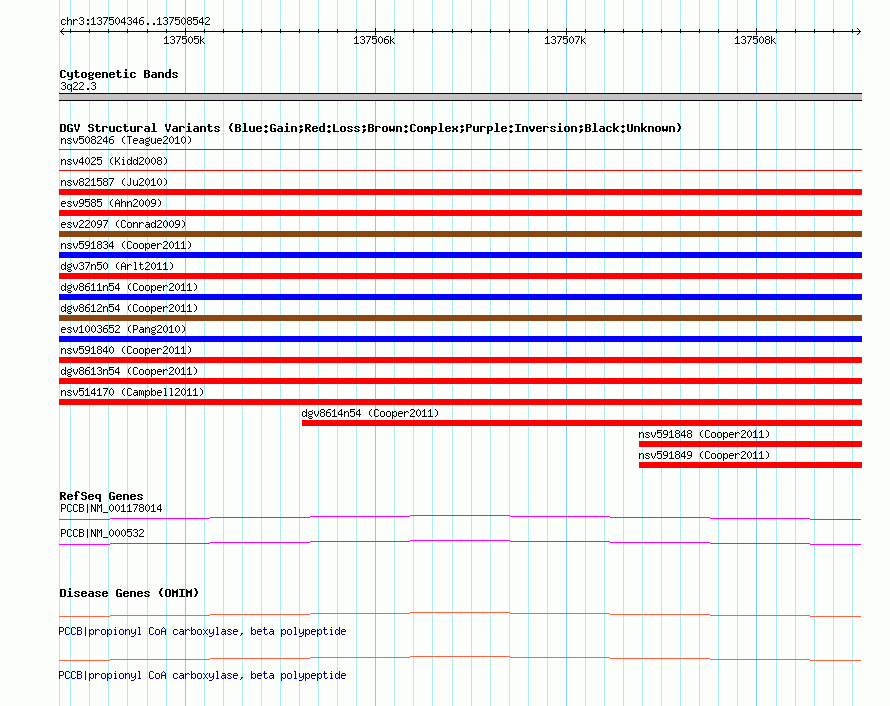Click the PCCB|NM_000532 RefSeq gene label
This screenshot has height=706, width=890.
(102, 533)
